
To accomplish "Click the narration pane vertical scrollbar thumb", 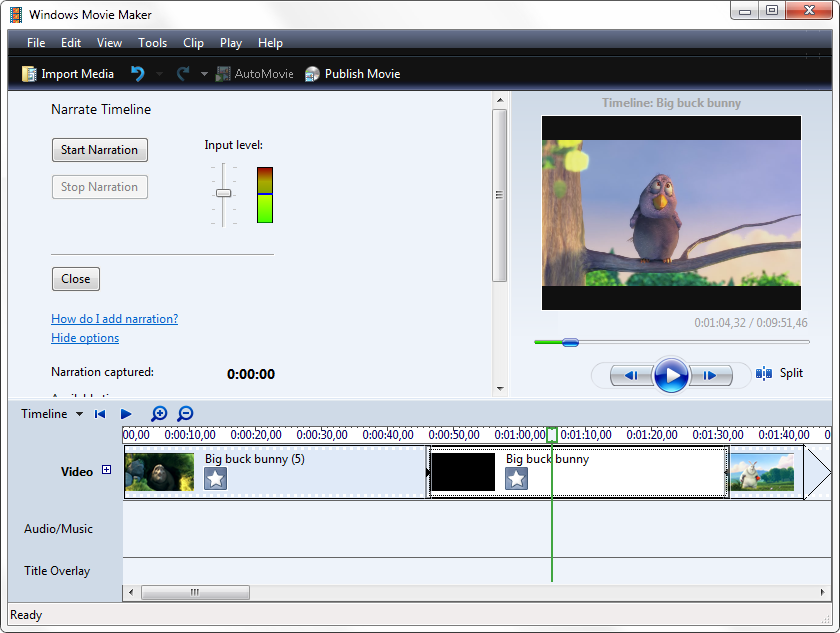I will (x=500, y=195).
